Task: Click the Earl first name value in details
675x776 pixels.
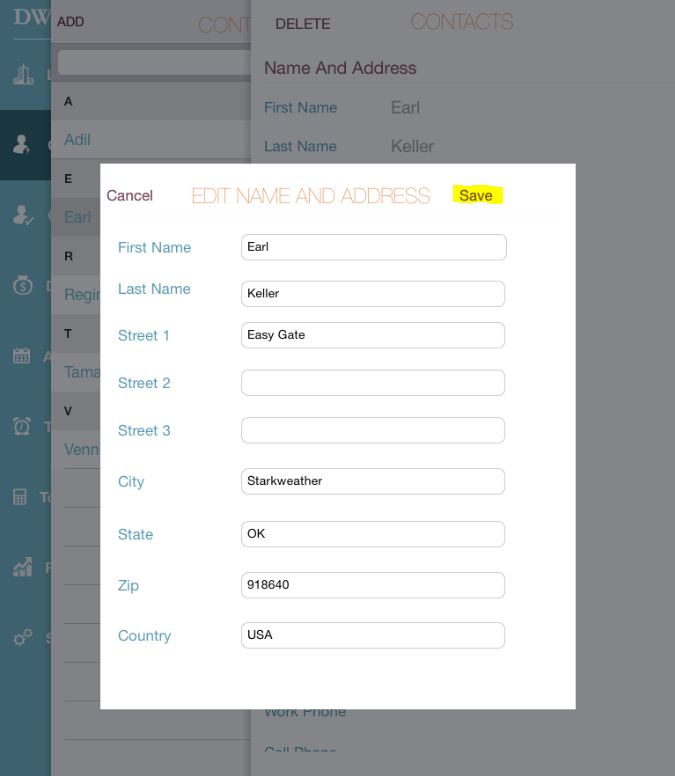Action: pyautogui.click(x=405, y=107)
